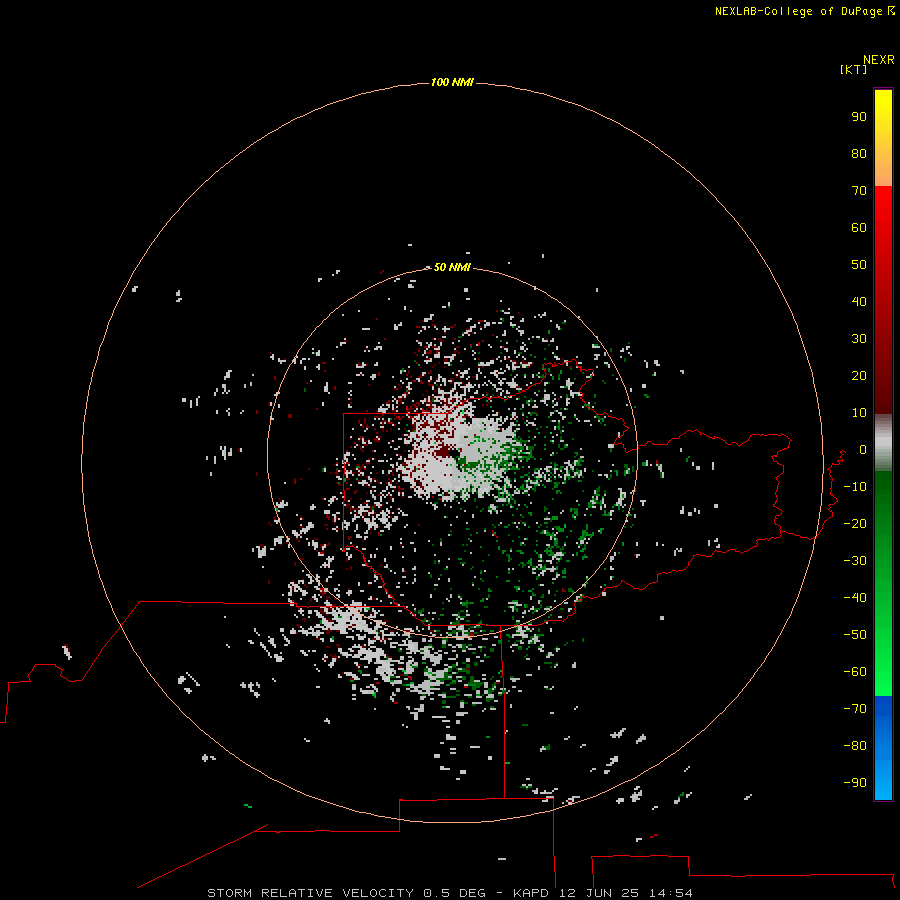Select the -20 knot scale value

point(855,524)
